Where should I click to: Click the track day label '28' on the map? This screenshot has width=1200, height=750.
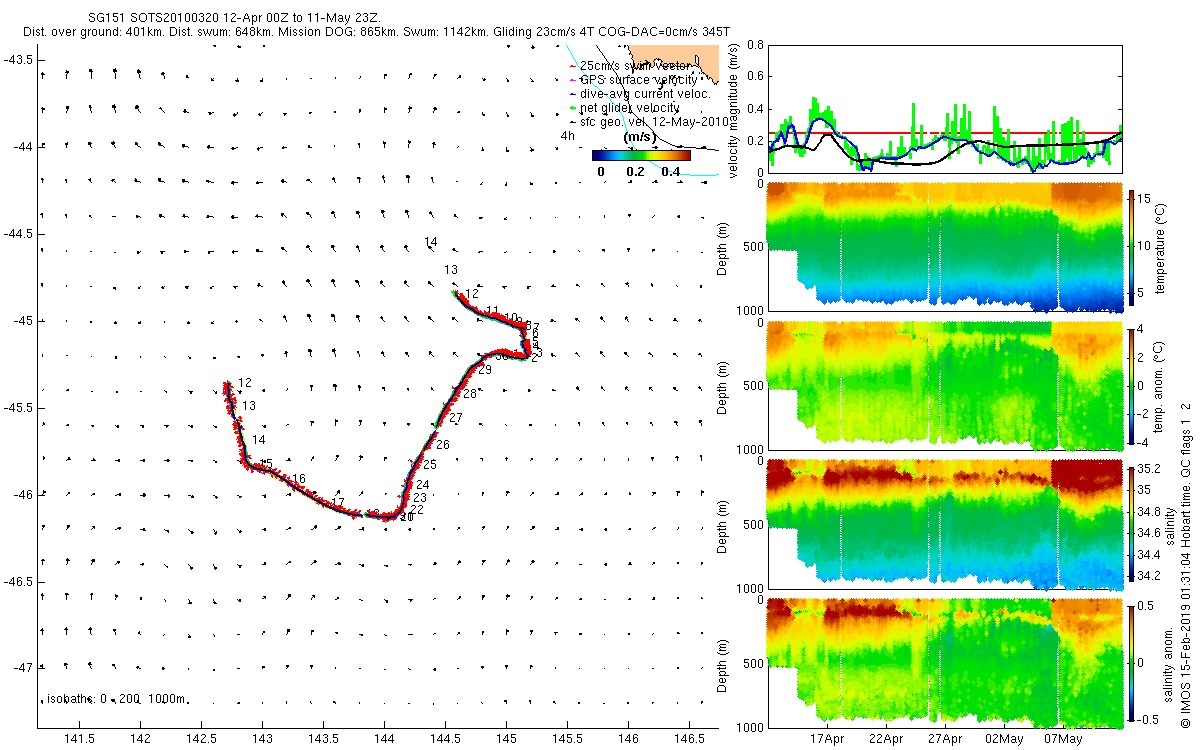(x=470, y=394)
